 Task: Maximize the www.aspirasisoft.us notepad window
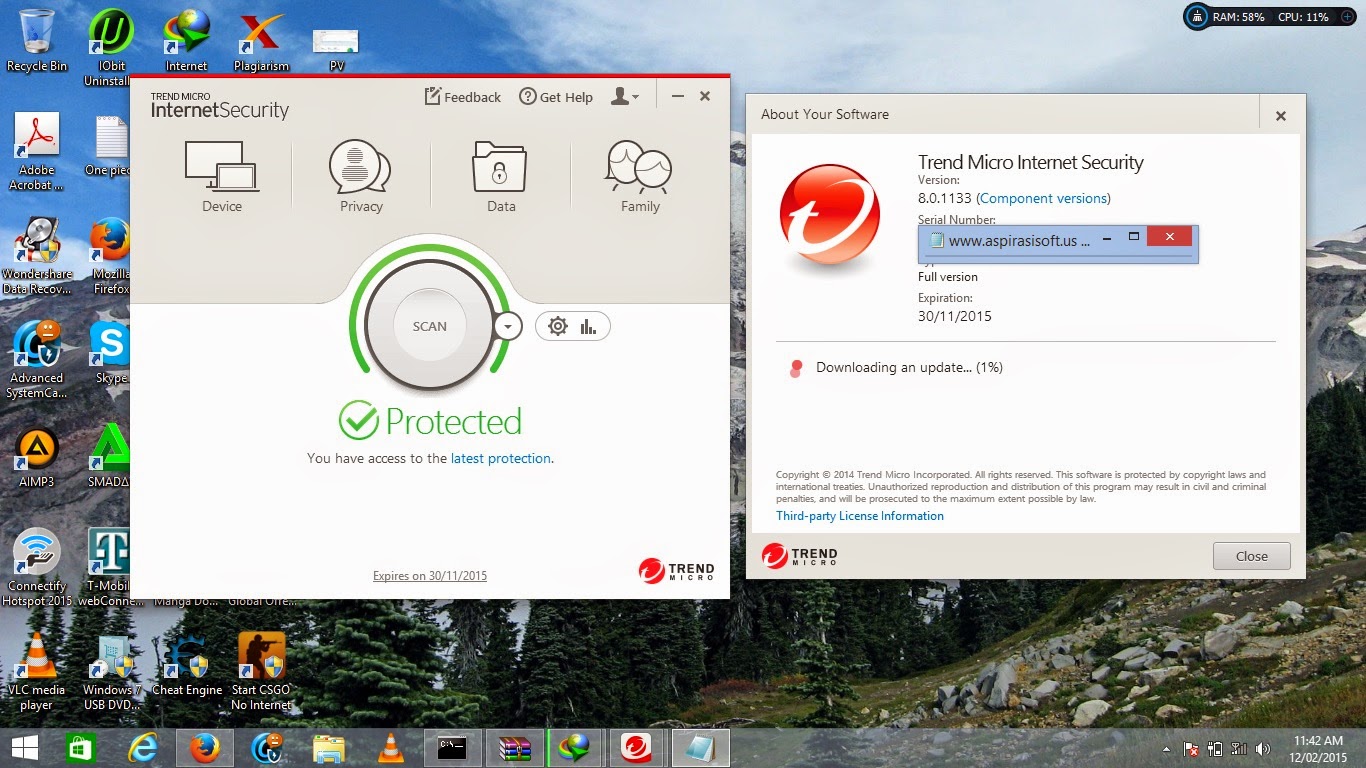click(x=1134, y=237)
